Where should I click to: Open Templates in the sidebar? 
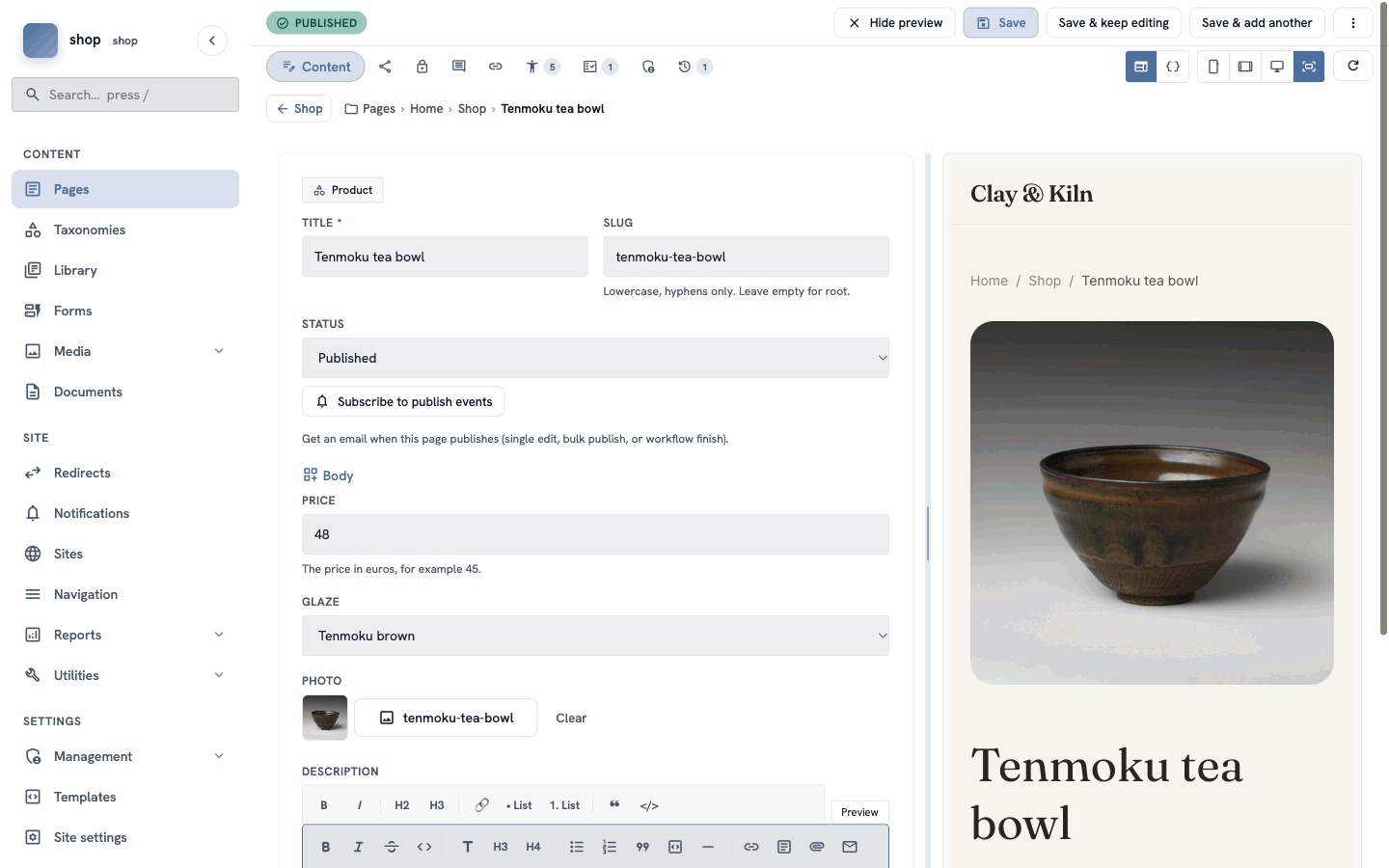click(x=125, y=797)
